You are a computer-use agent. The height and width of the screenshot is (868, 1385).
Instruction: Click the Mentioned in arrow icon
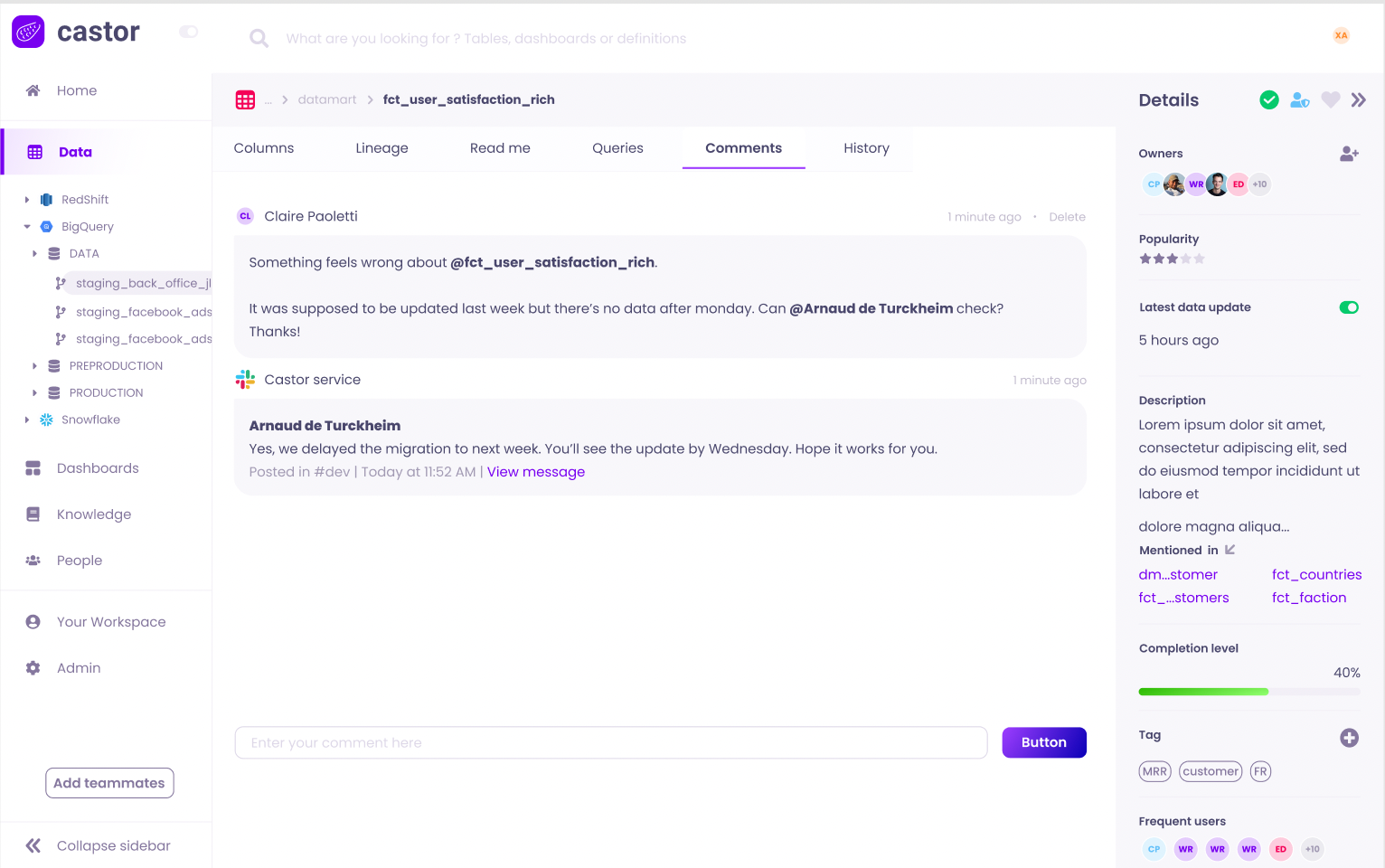[x=1230, y=550]
